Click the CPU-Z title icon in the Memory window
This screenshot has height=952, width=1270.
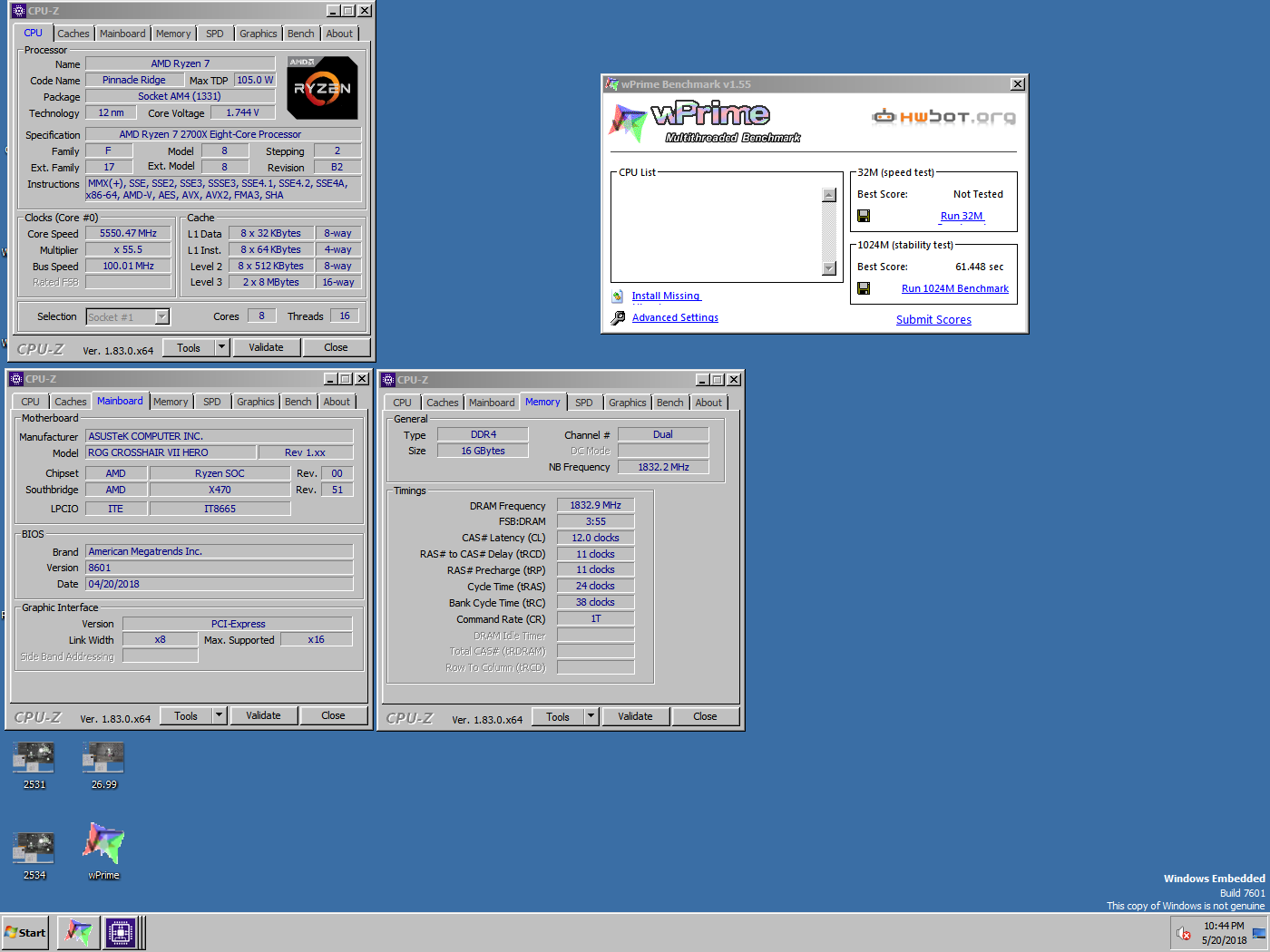388,380
